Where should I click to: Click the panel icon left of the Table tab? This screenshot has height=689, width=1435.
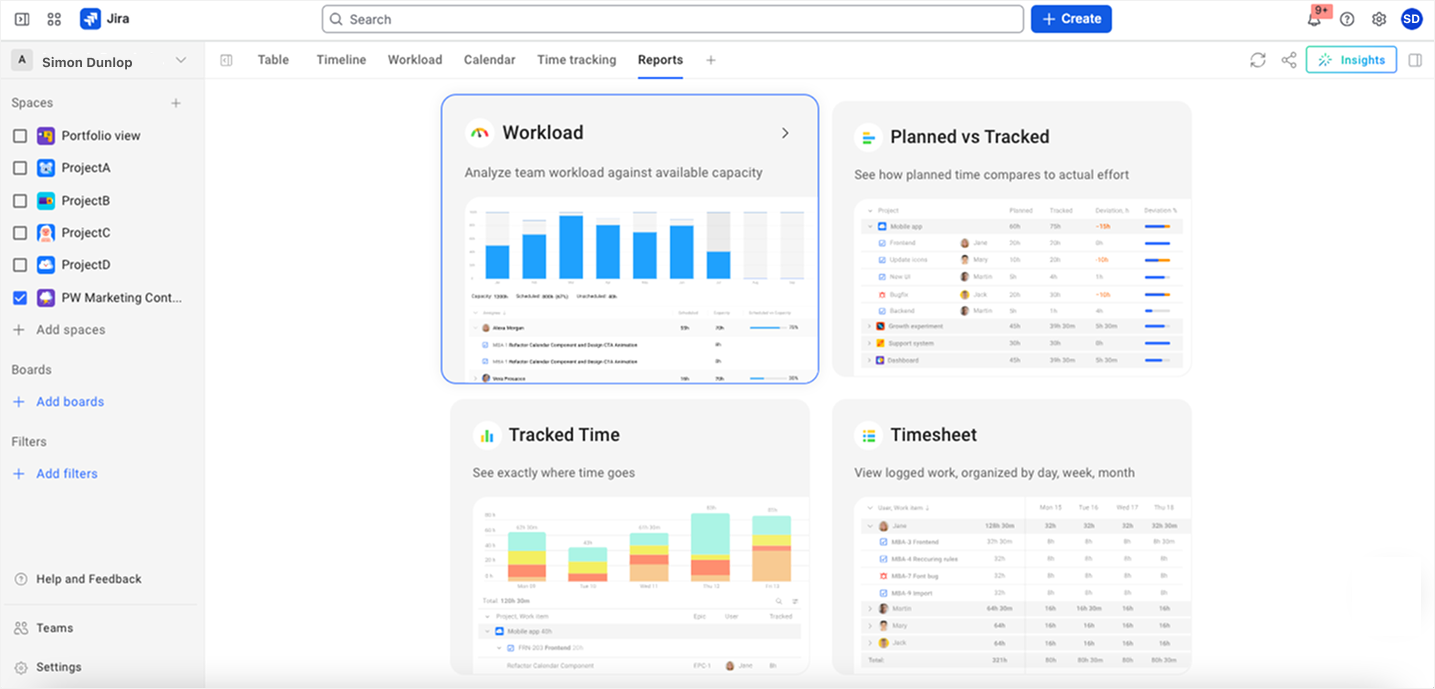pyautogui.click(x=226, y=60)
